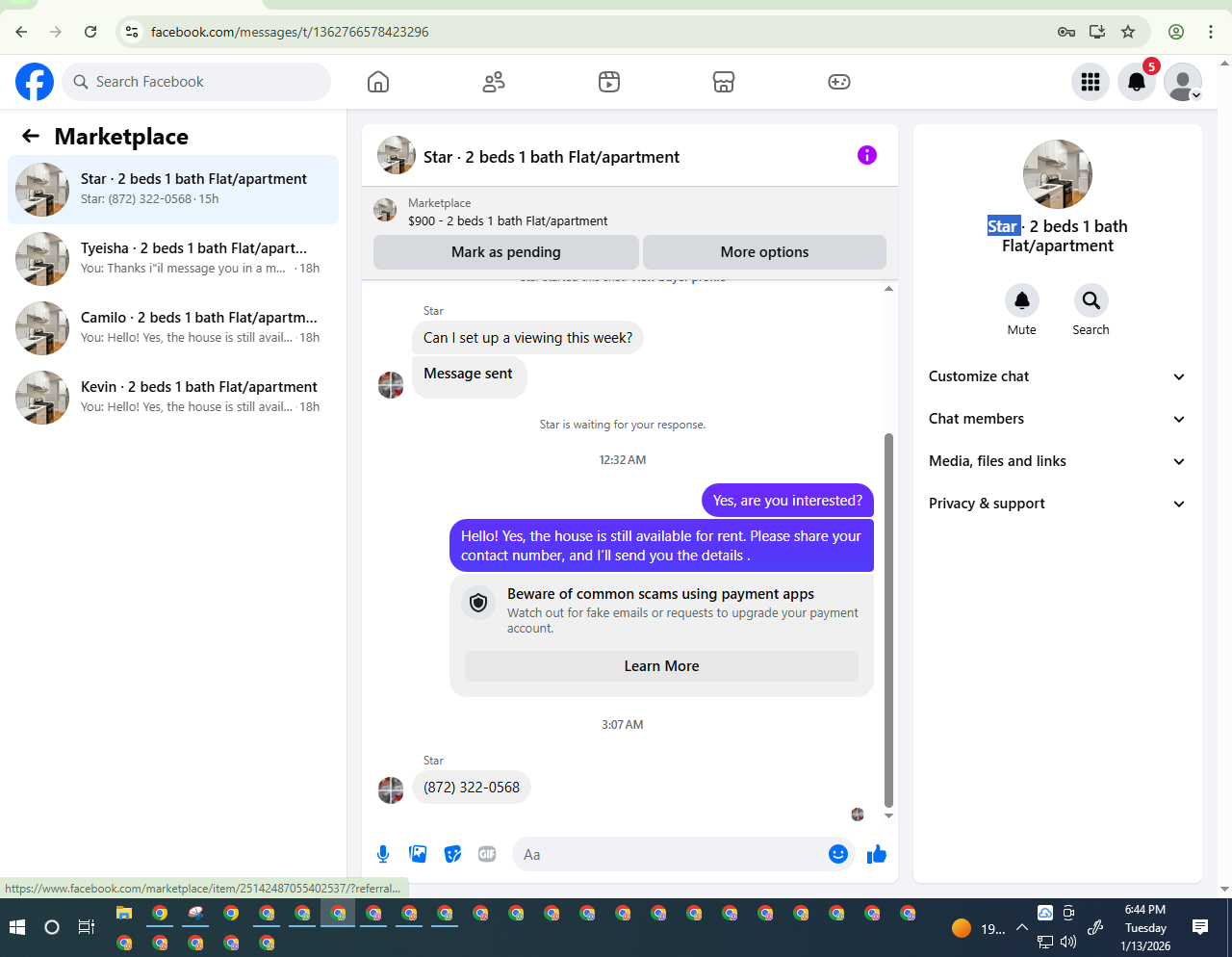Expand Privacy & support section
The height and width of the screenshot is (957, 1232).
point(1057,504)
